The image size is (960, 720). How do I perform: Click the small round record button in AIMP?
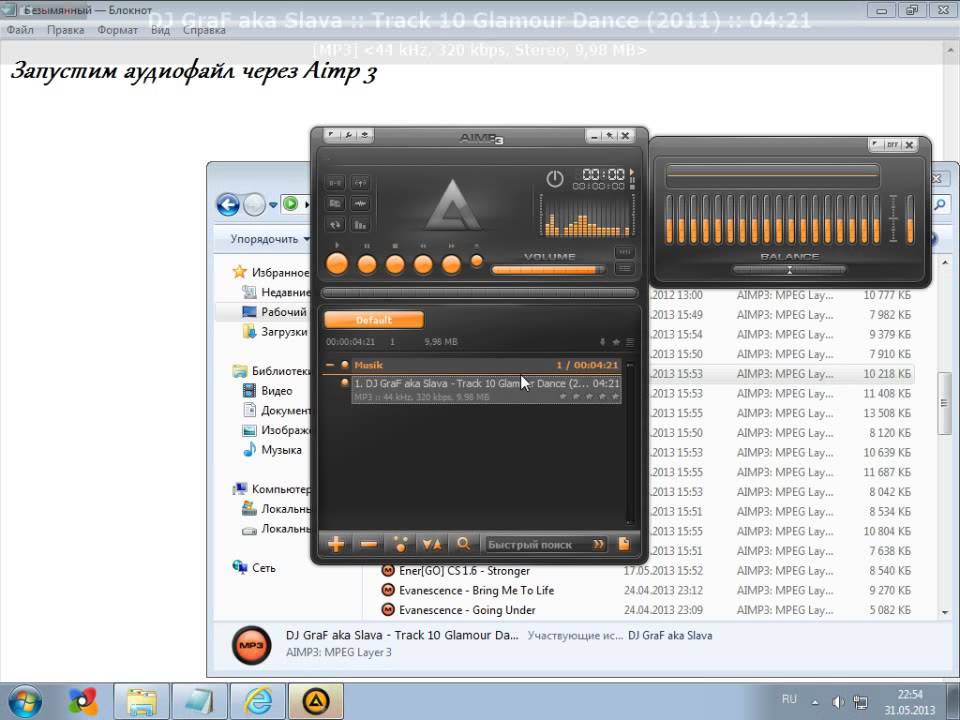click(x=476, y=261)
